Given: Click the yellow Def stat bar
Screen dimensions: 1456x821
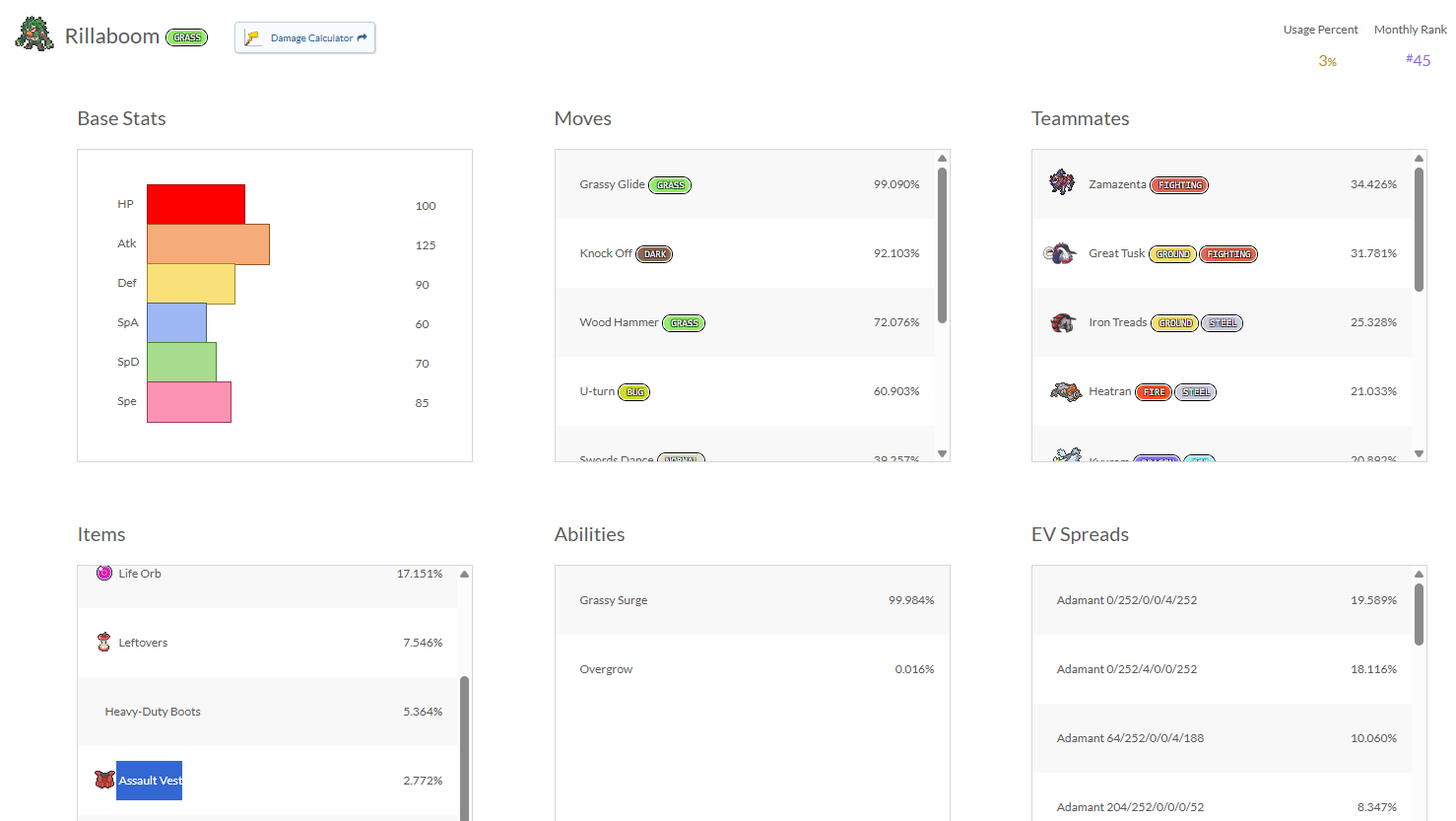Looking at the screenshot, I should coord(191,284).
